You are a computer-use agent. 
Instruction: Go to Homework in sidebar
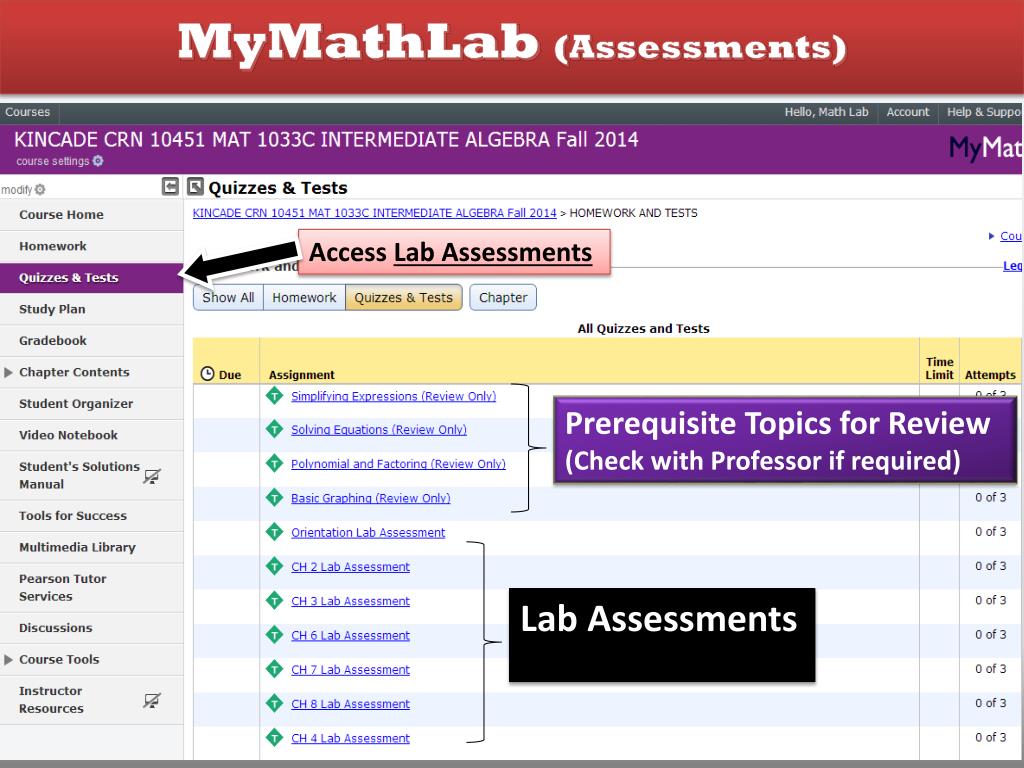click(91, 246)
